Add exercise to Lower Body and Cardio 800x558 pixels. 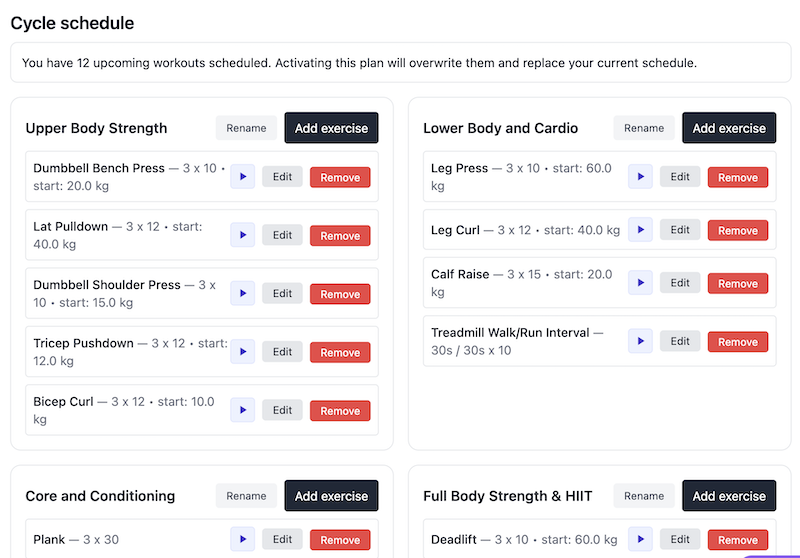pyautogui.click(x=729, y=128)
